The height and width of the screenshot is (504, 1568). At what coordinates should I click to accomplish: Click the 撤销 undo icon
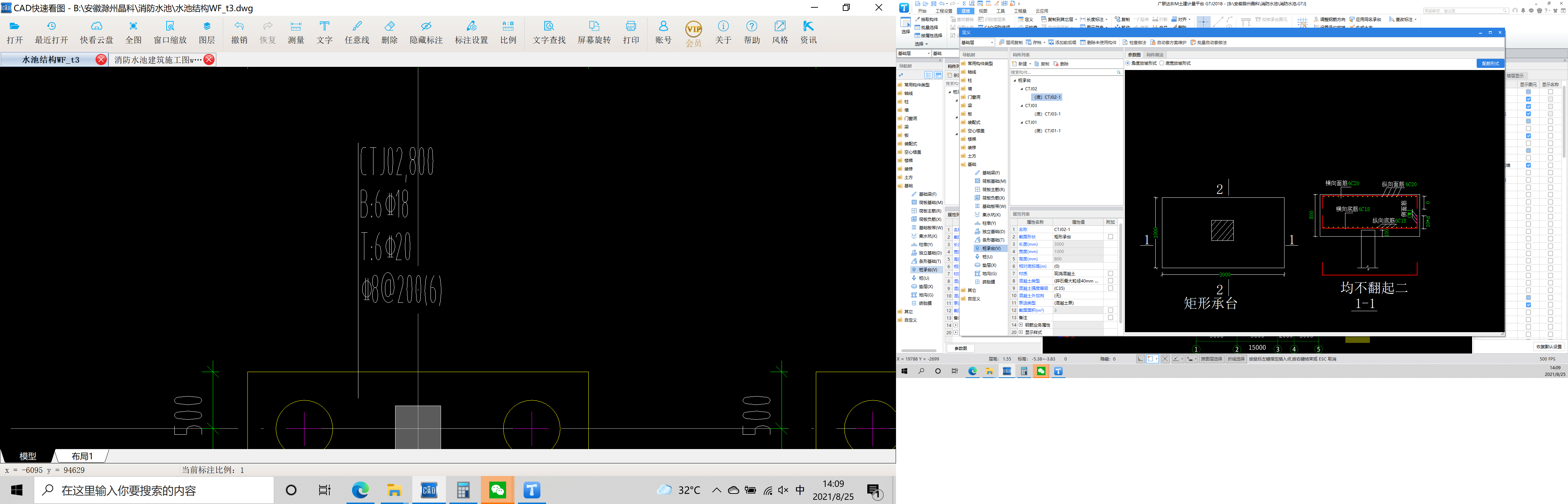click(239, 32)
